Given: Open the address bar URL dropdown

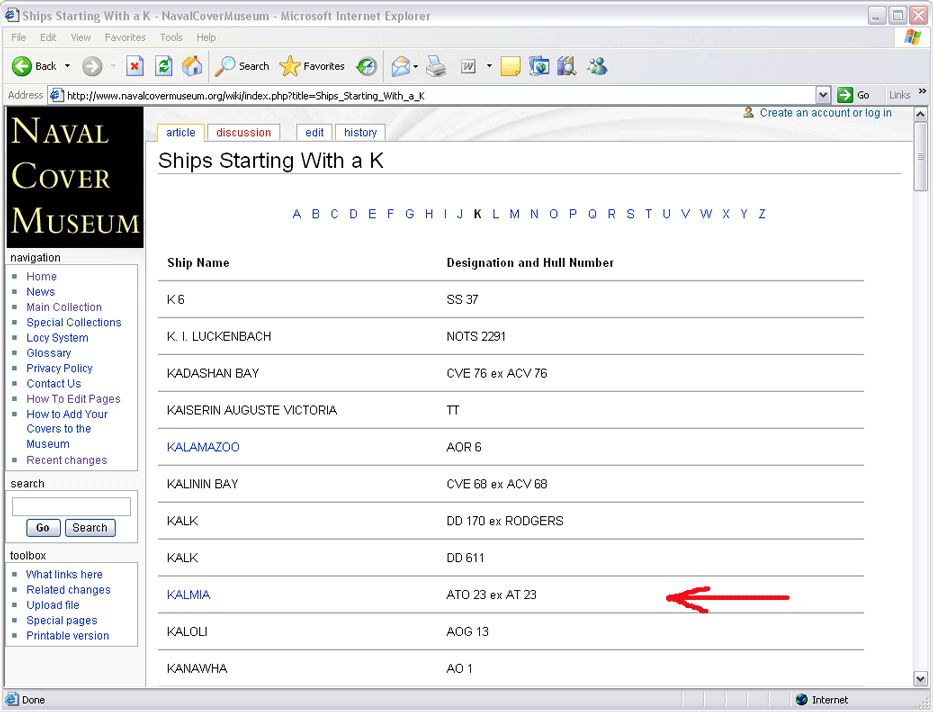Looking at the screenshot, I should click(x=823, y=95).
